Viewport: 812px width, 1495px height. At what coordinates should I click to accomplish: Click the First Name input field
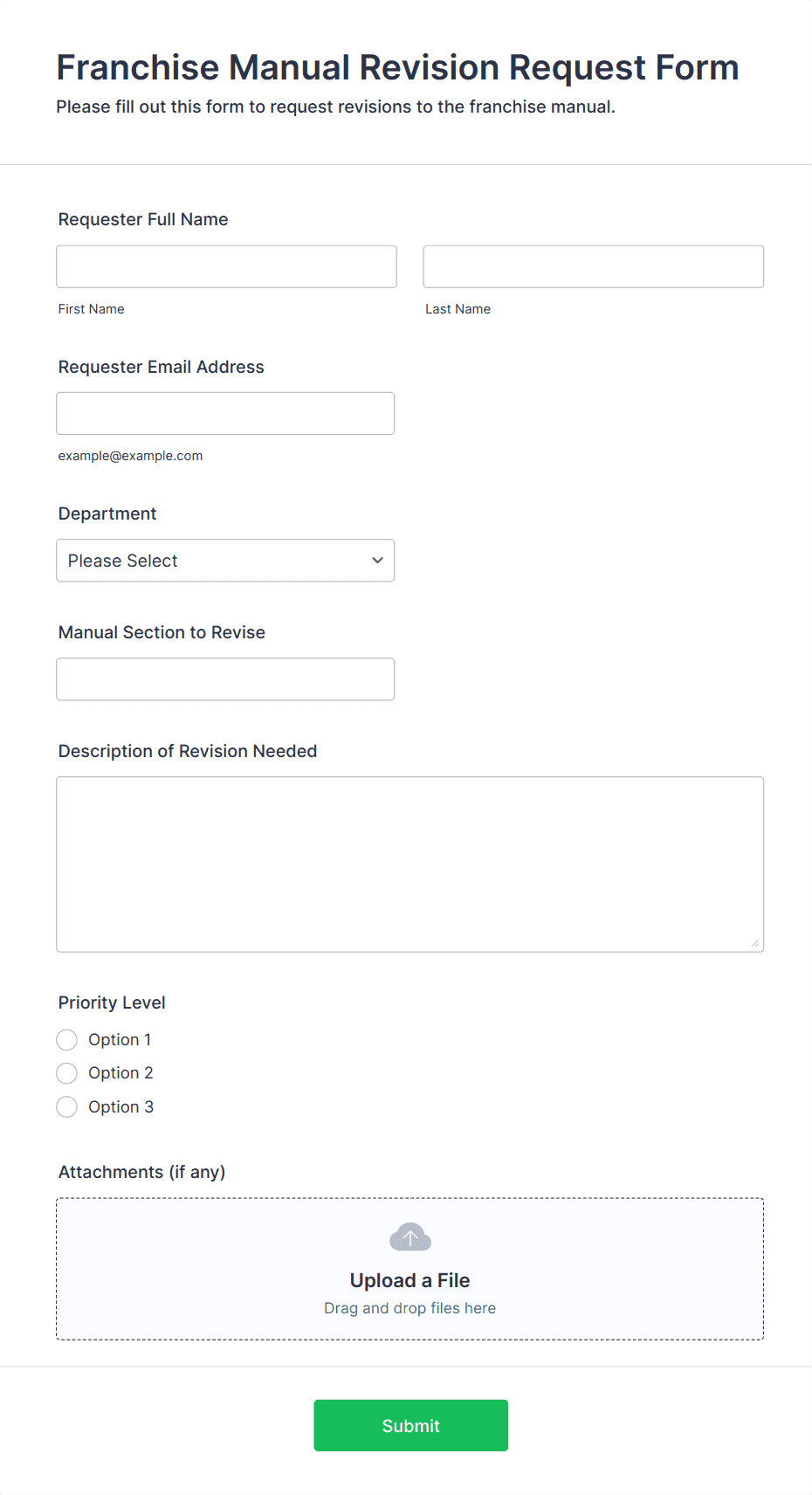(226, 266)
